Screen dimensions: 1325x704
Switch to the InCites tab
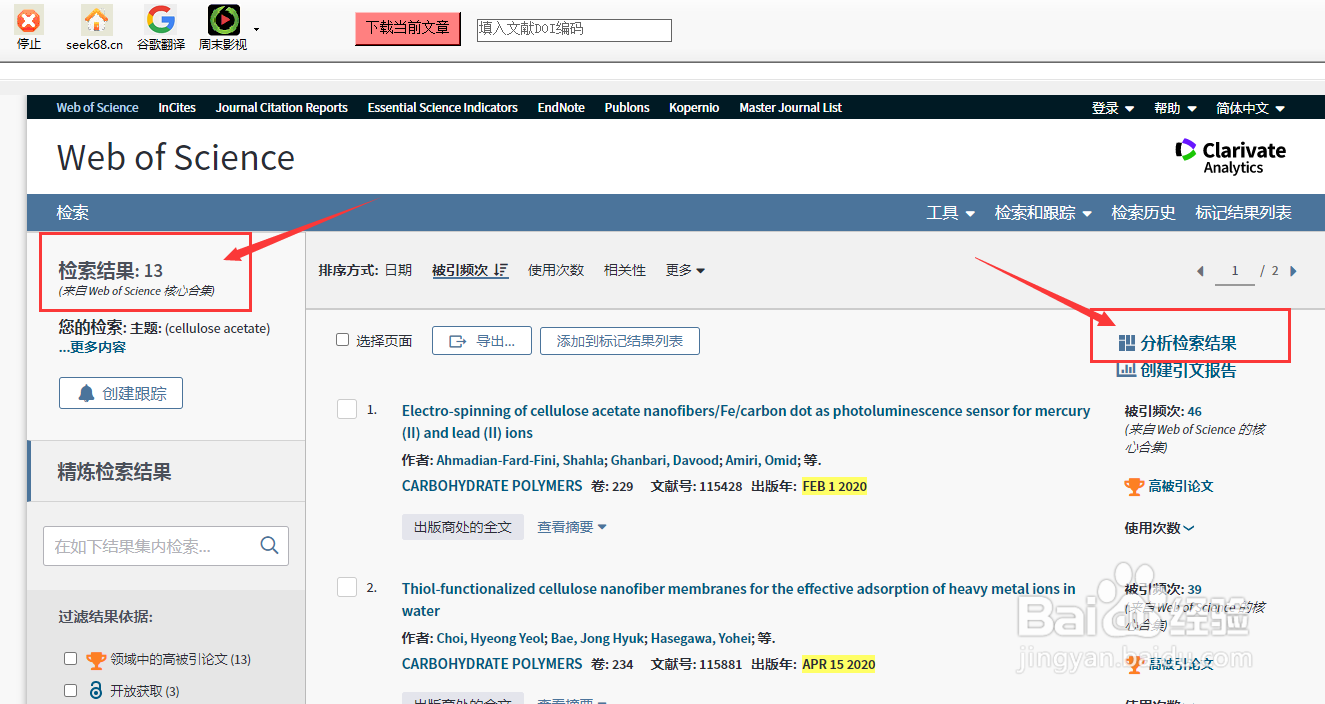point(177,107)
